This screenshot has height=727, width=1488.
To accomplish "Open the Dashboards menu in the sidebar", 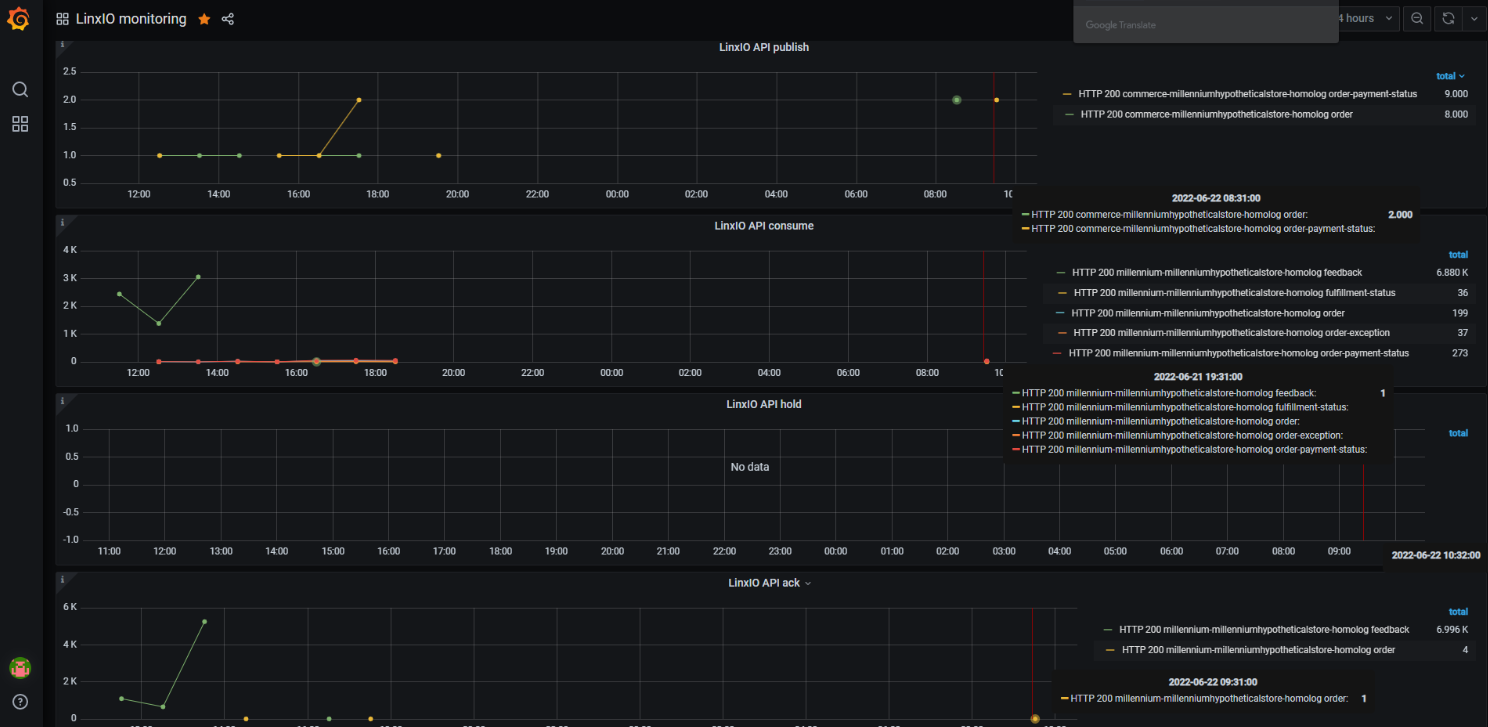I will (x=20, y=124).
